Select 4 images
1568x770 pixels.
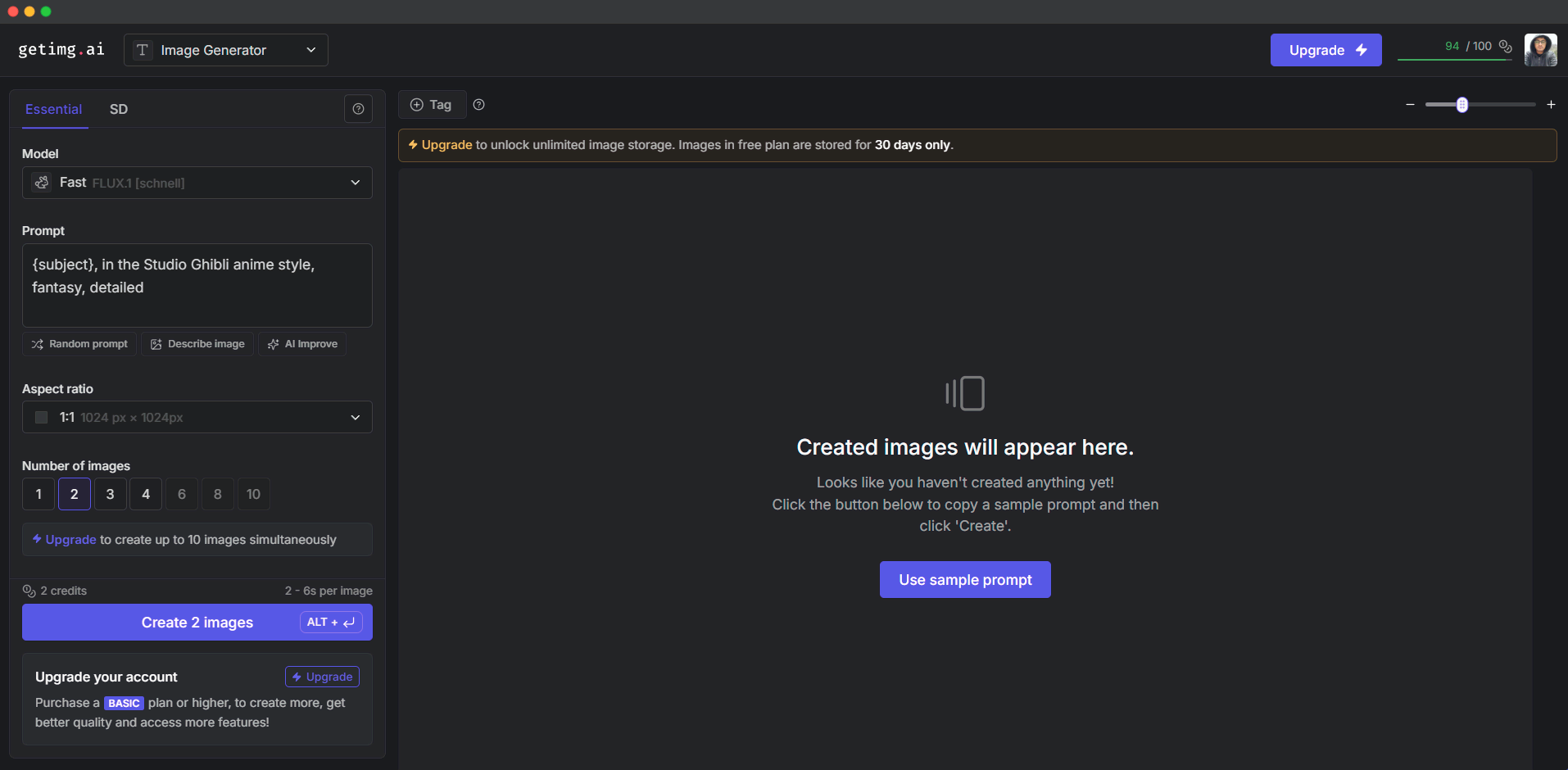[146, 494]
